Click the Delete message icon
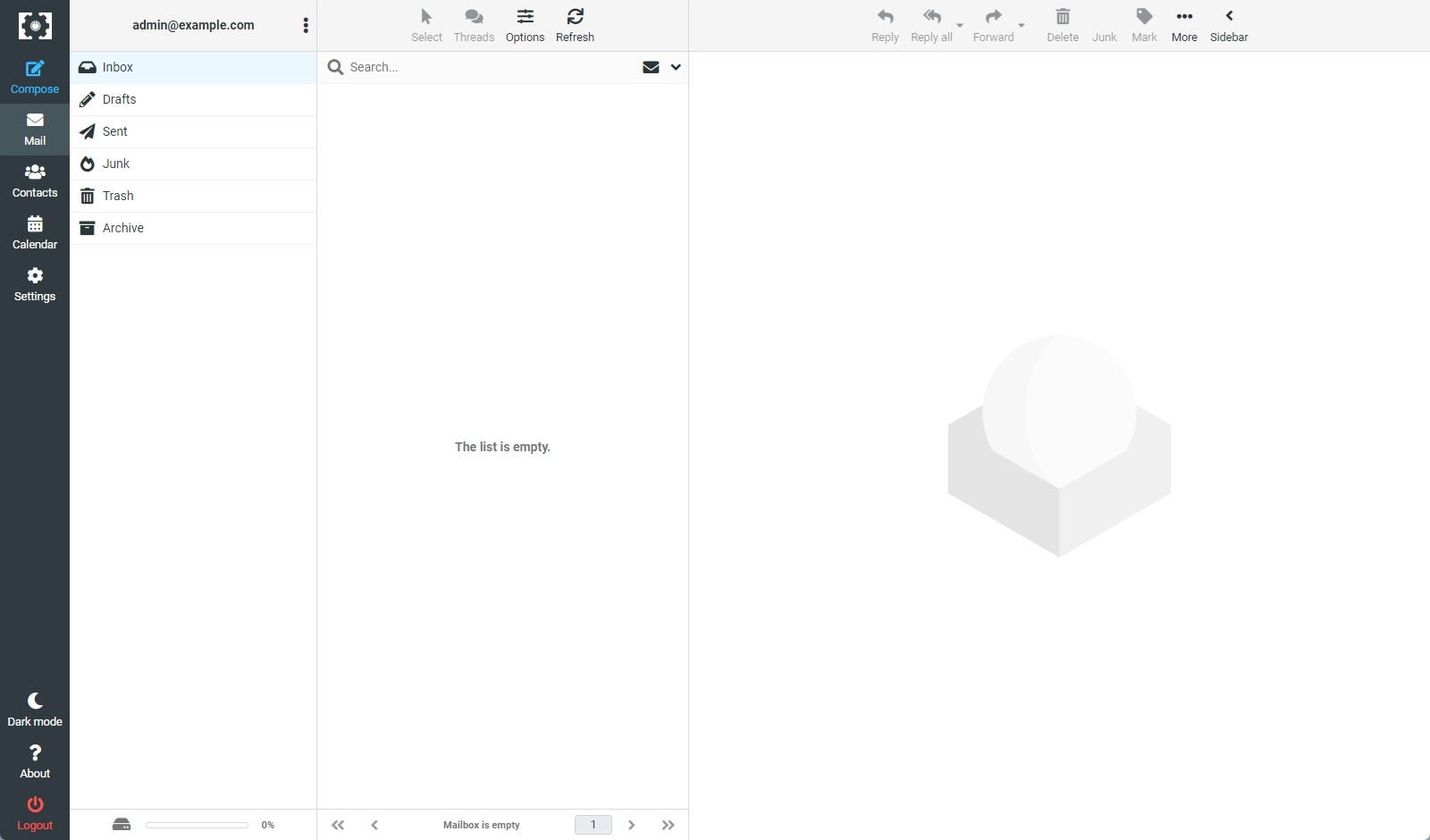The image size is (1430, 840). 1063,24
